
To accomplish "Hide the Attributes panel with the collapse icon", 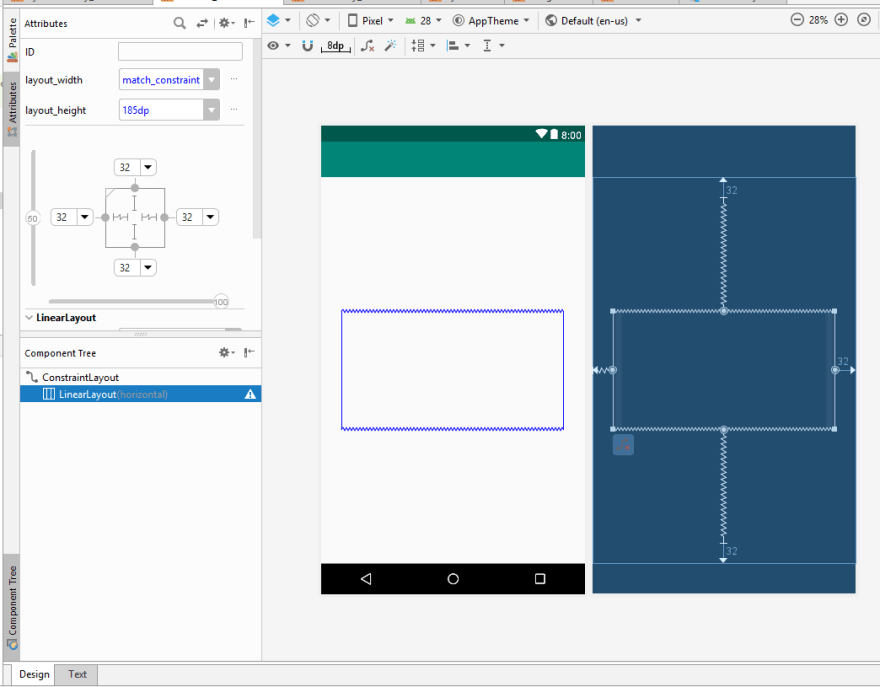I will (x=249, y=23).
